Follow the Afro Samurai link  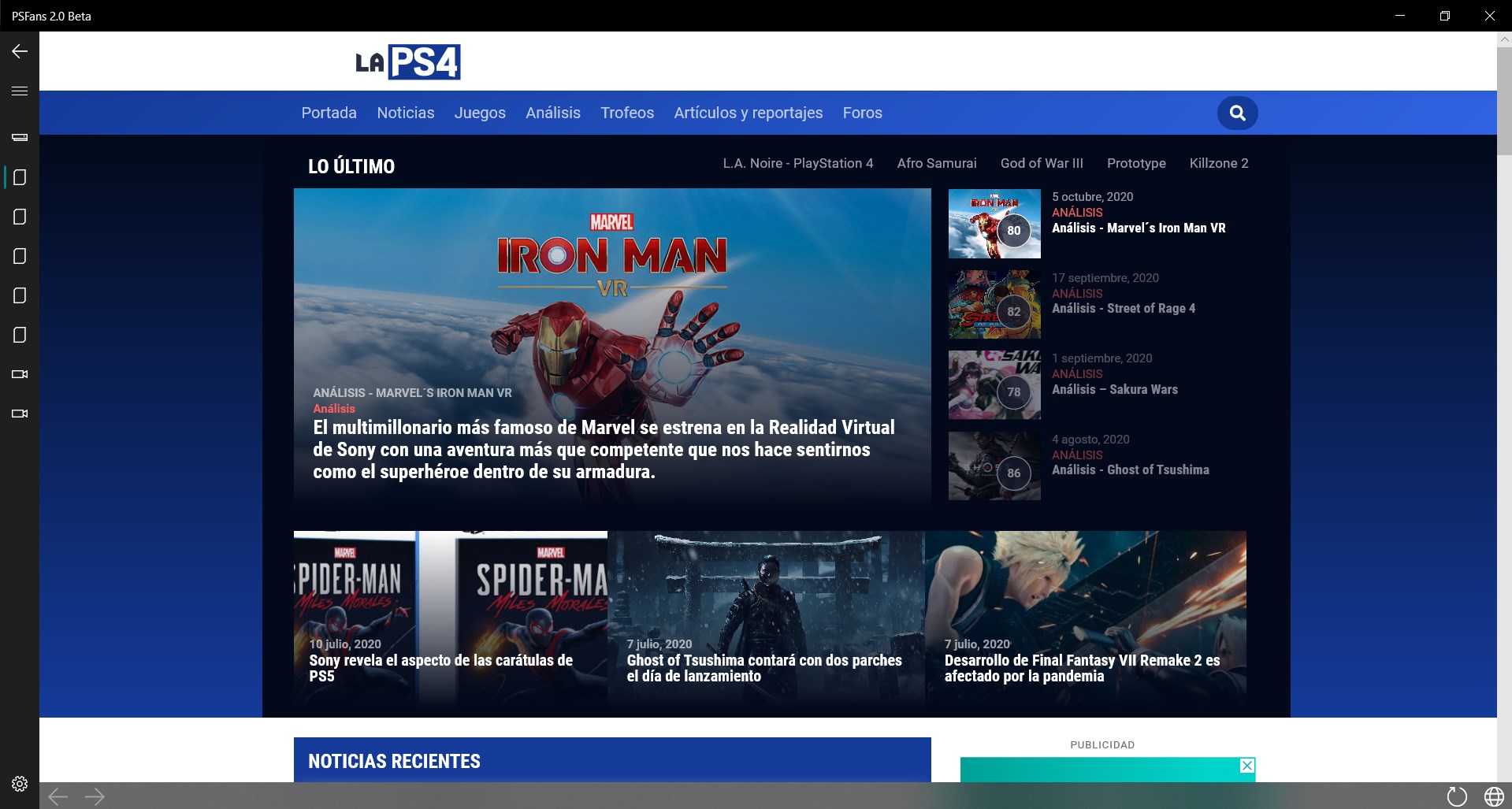coord(937,163)
